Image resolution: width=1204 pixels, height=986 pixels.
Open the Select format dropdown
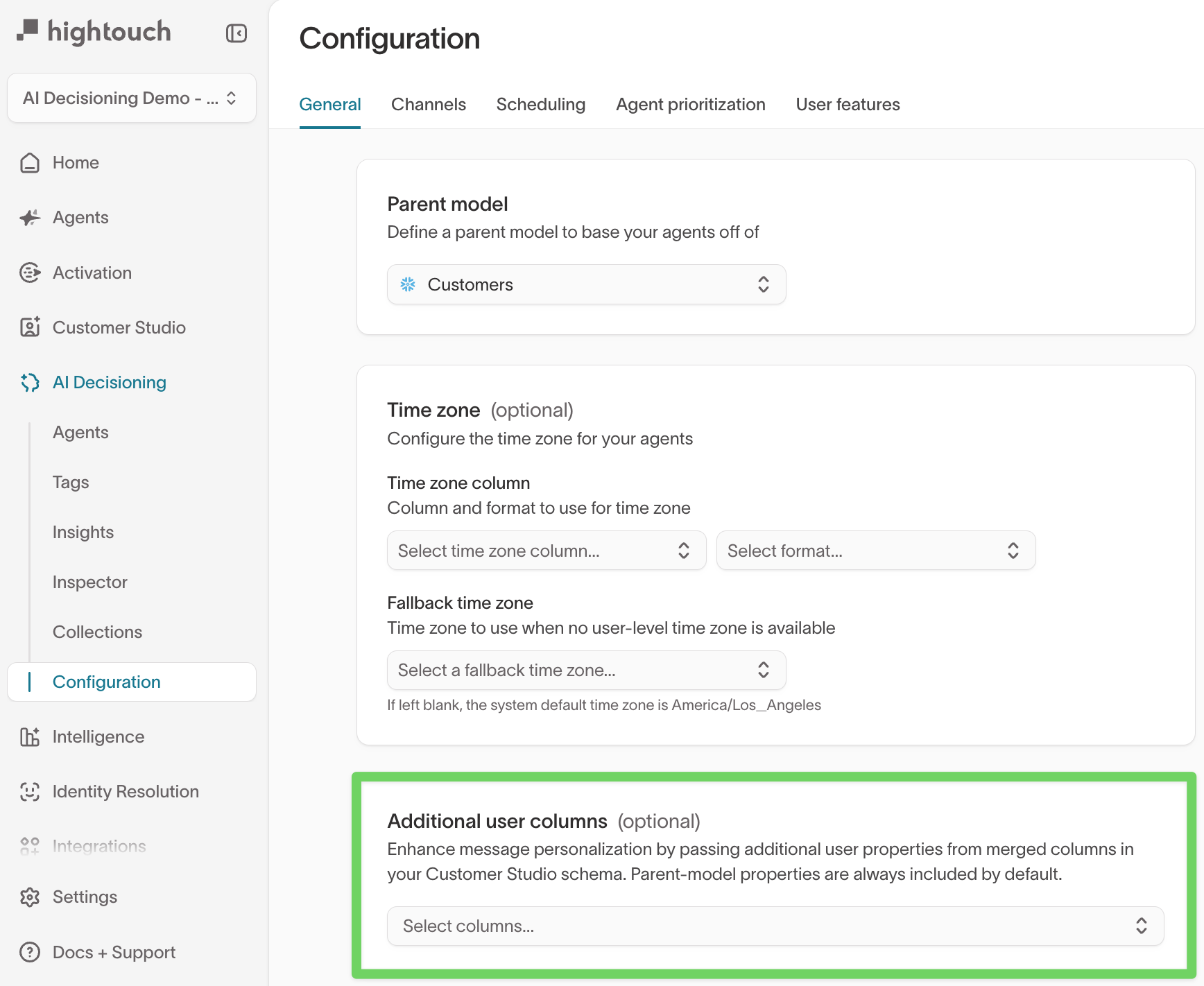(875, 550)
